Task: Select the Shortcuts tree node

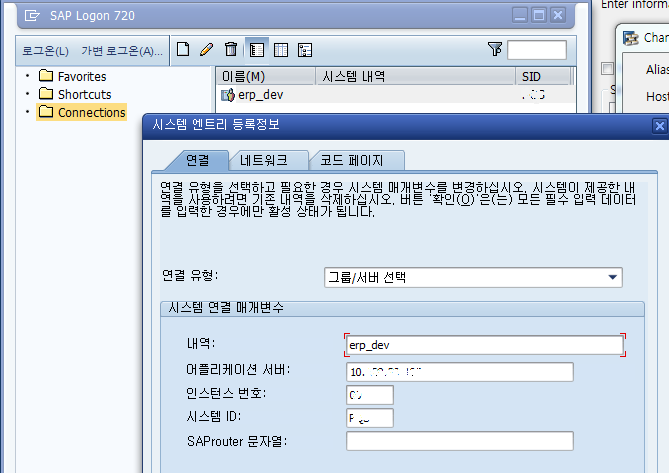Action: [84, 94]
